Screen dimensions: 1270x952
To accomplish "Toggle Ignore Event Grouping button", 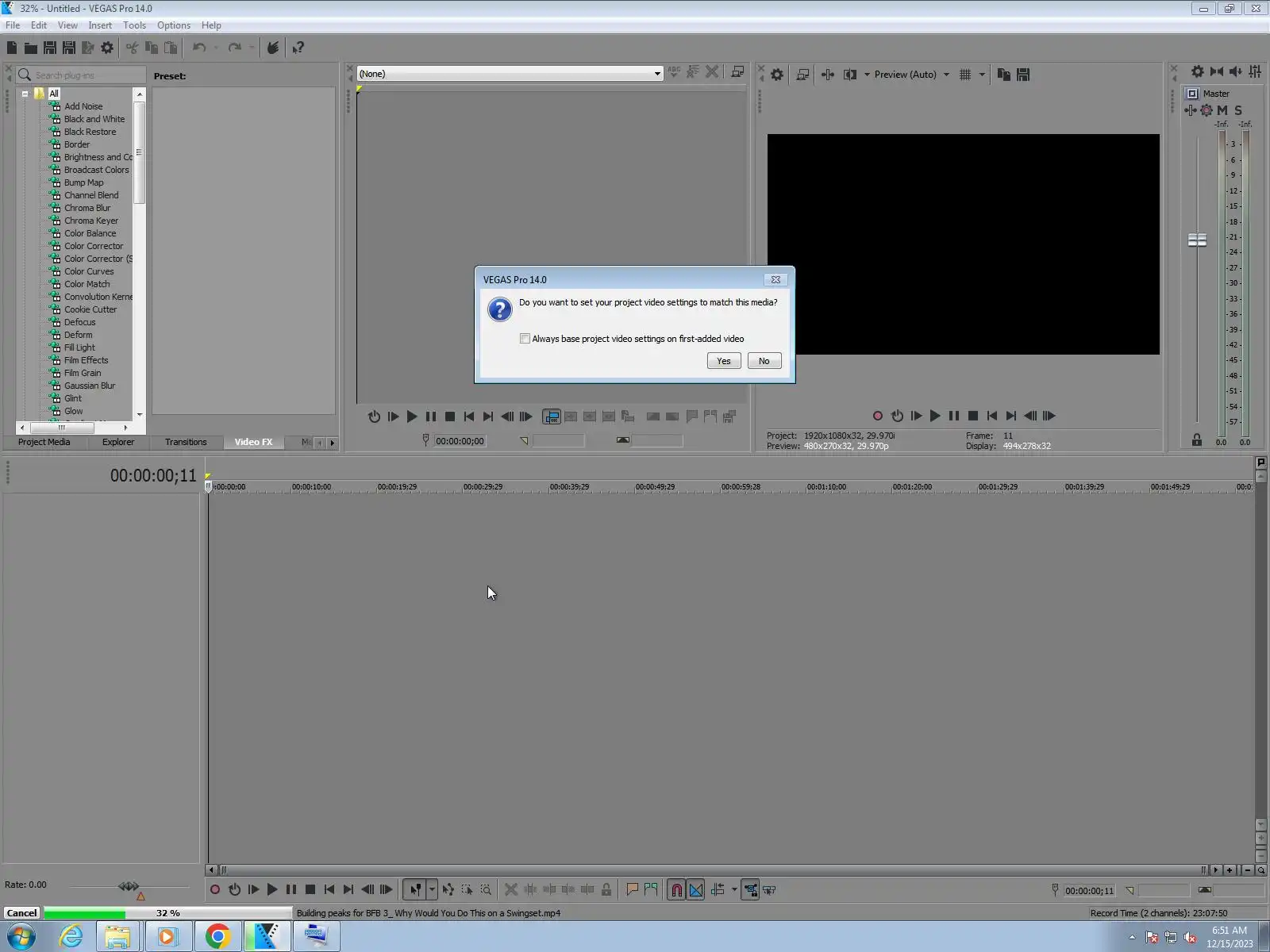I will [769, 890].
